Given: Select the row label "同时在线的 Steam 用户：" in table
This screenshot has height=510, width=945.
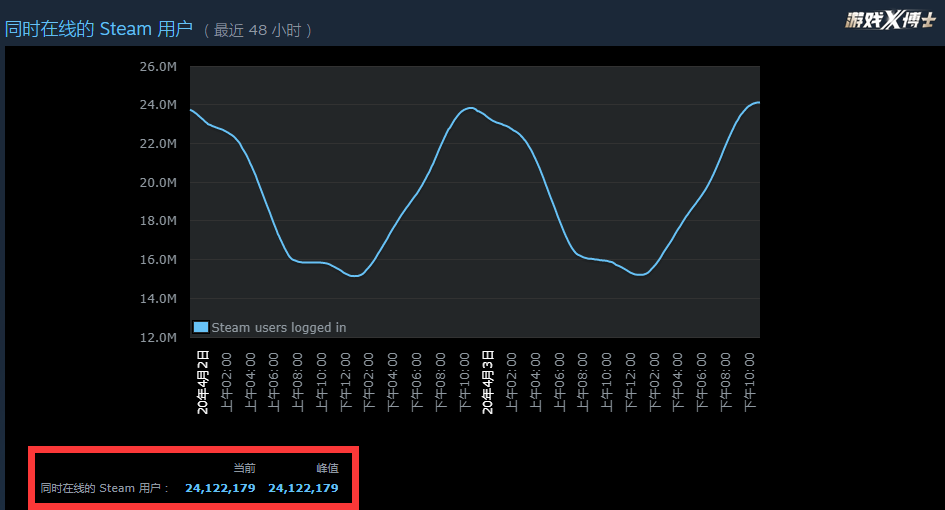Looking at the screenshot, I should 105,488.
